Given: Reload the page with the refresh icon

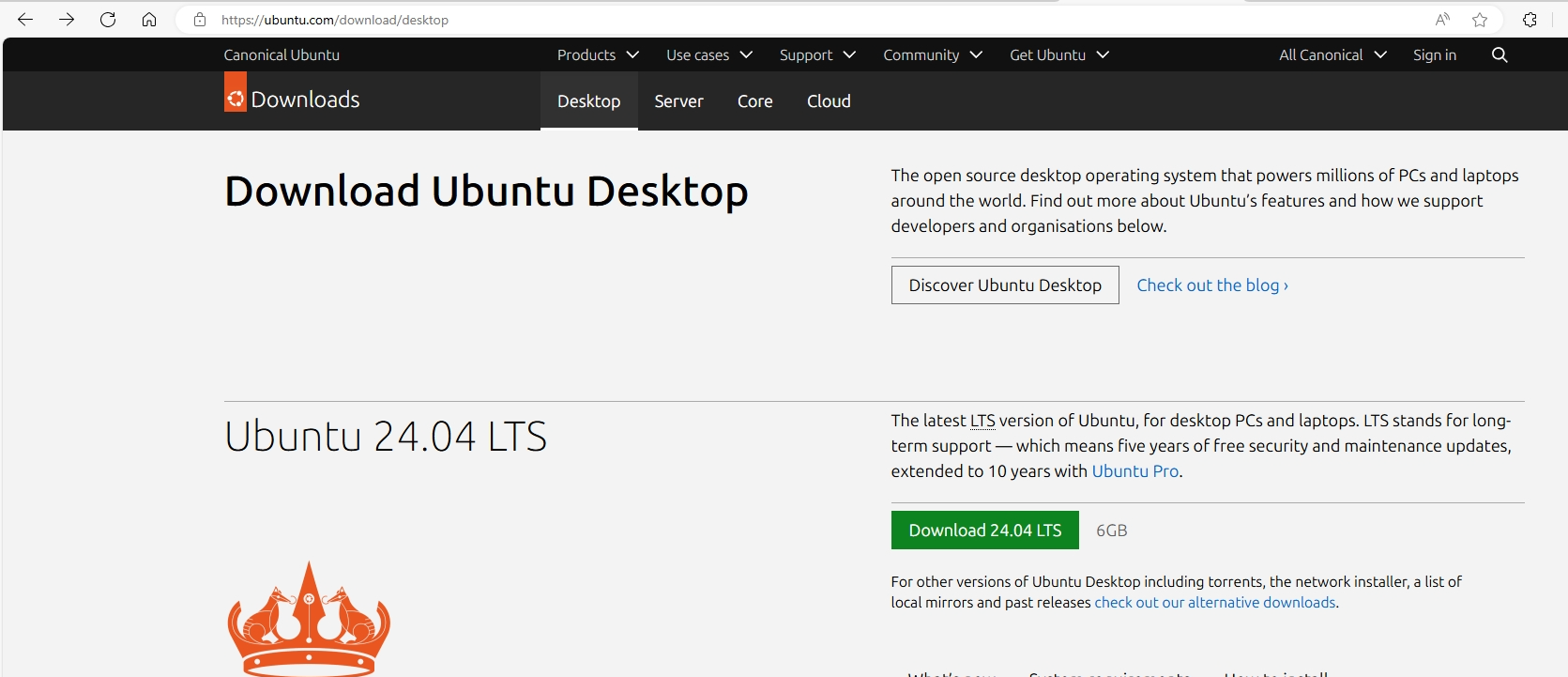Looking at the screenshot, I should click(x=108, y=20).
